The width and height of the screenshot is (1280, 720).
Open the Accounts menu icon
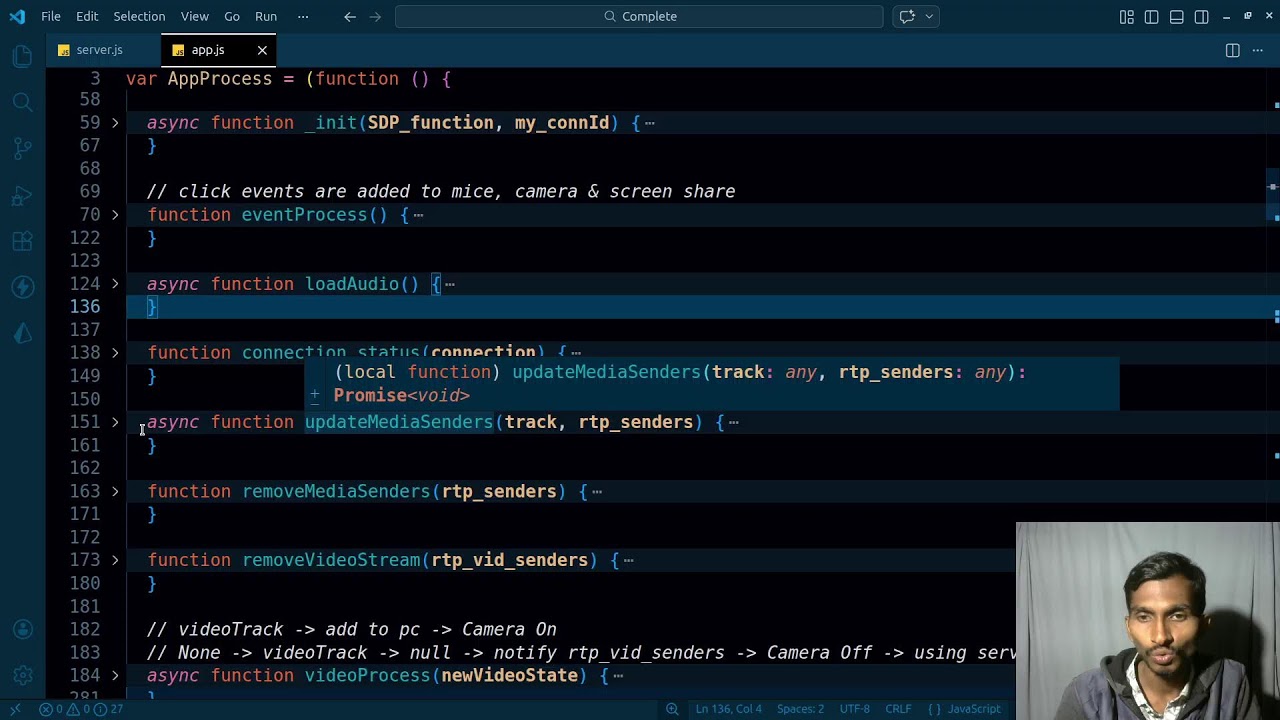pyautogui.click(x=22, y=629)
